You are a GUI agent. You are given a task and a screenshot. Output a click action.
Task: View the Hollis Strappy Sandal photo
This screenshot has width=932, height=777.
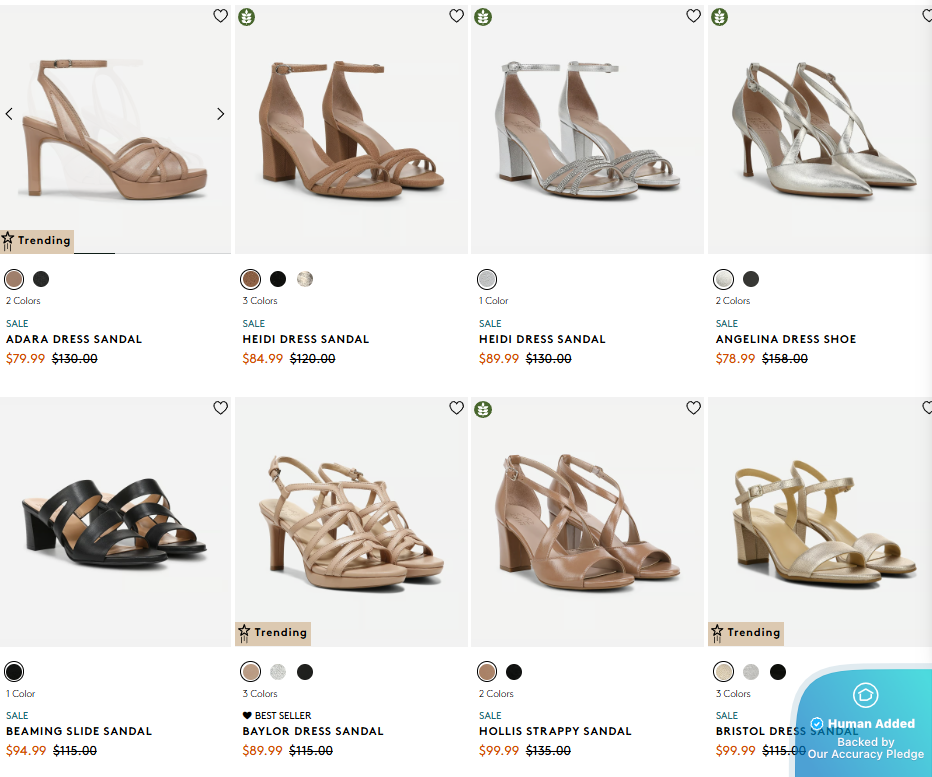click(x=588, y=522)
